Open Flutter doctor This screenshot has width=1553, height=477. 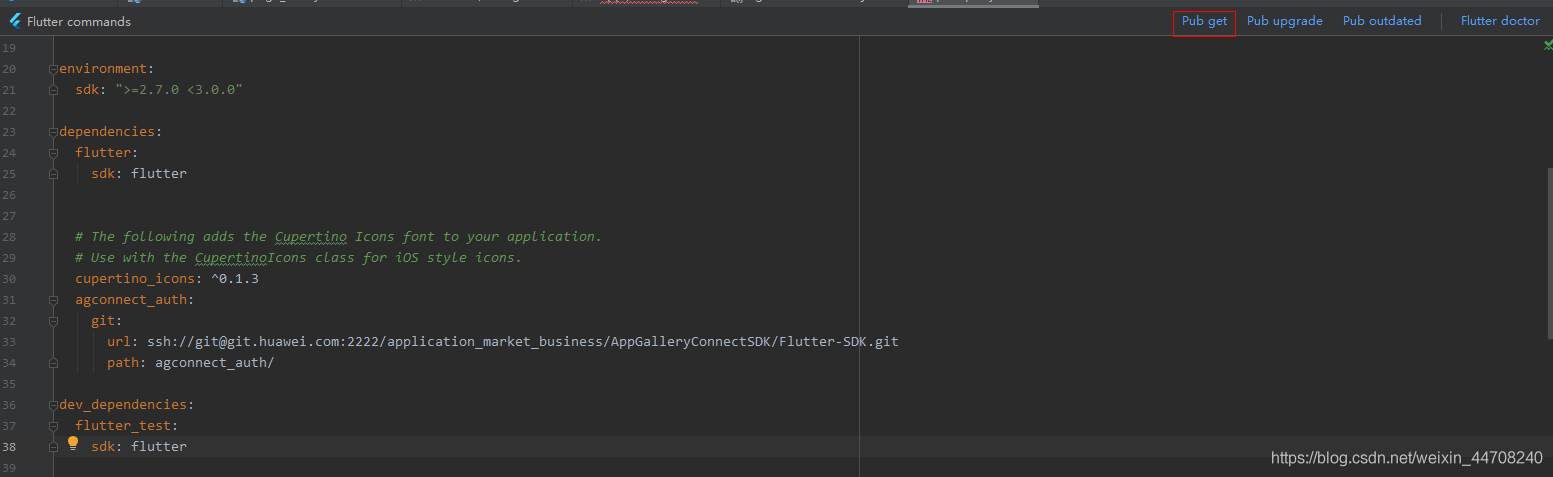click(x=1500, y=21)
